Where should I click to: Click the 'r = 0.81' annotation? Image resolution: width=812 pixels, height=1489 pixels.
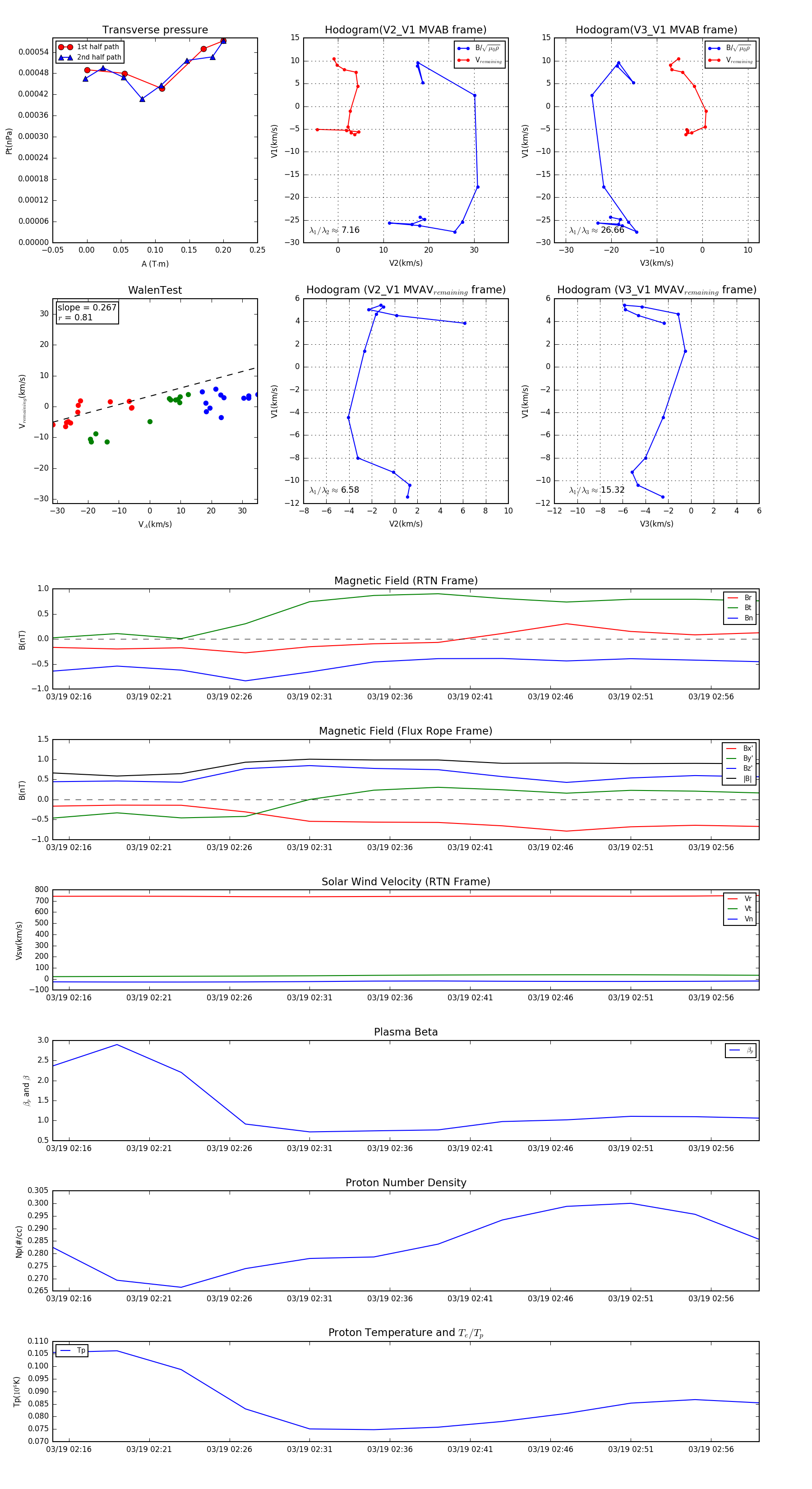(75, 317)
